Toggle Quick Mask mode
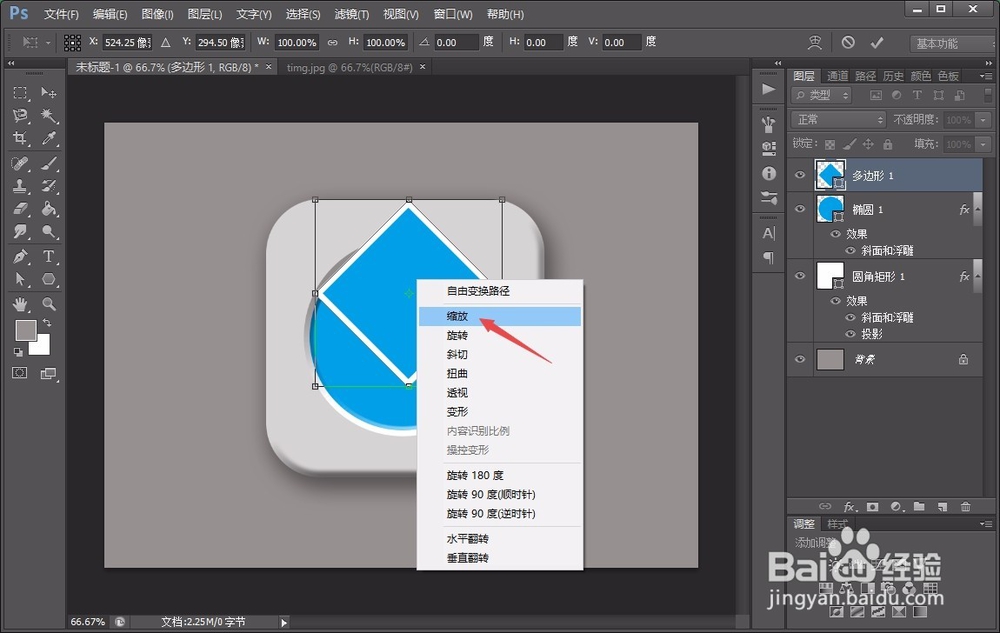 point(20,373)
